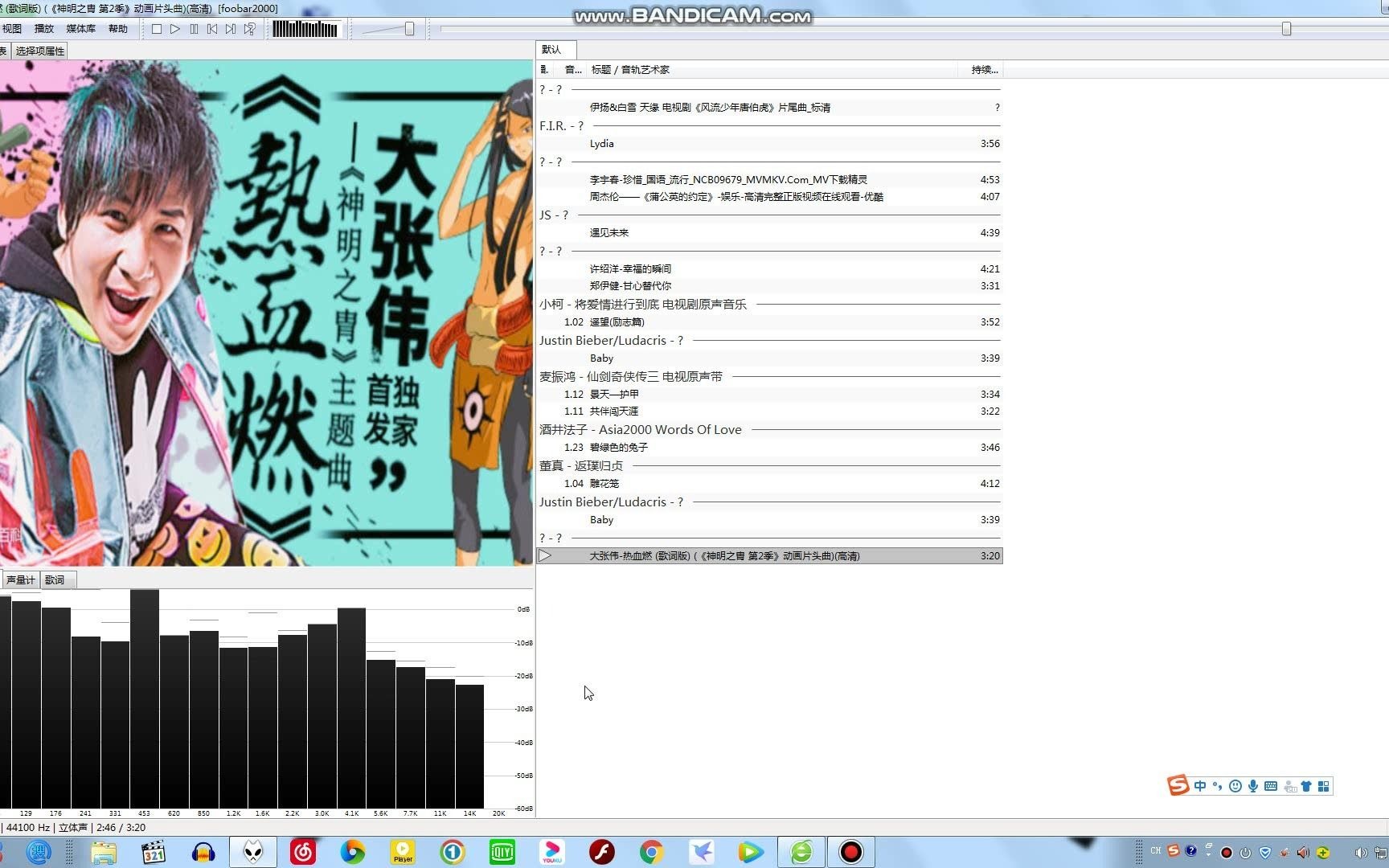Viewport: 1389px width, 868px height.
Task: Open the Flash taskbar icon
Action: coord(602,852)
